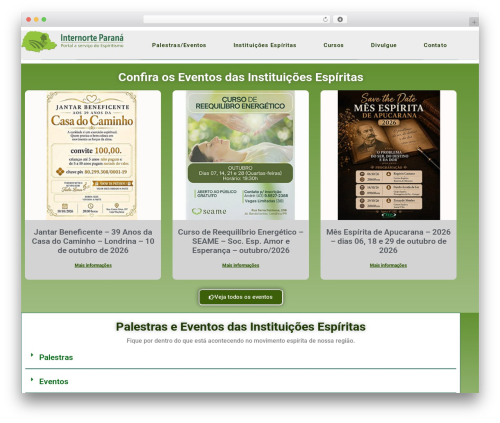Screen dimensions: 500x423
Task: Click the browser address bar
Action: point(237,20)
